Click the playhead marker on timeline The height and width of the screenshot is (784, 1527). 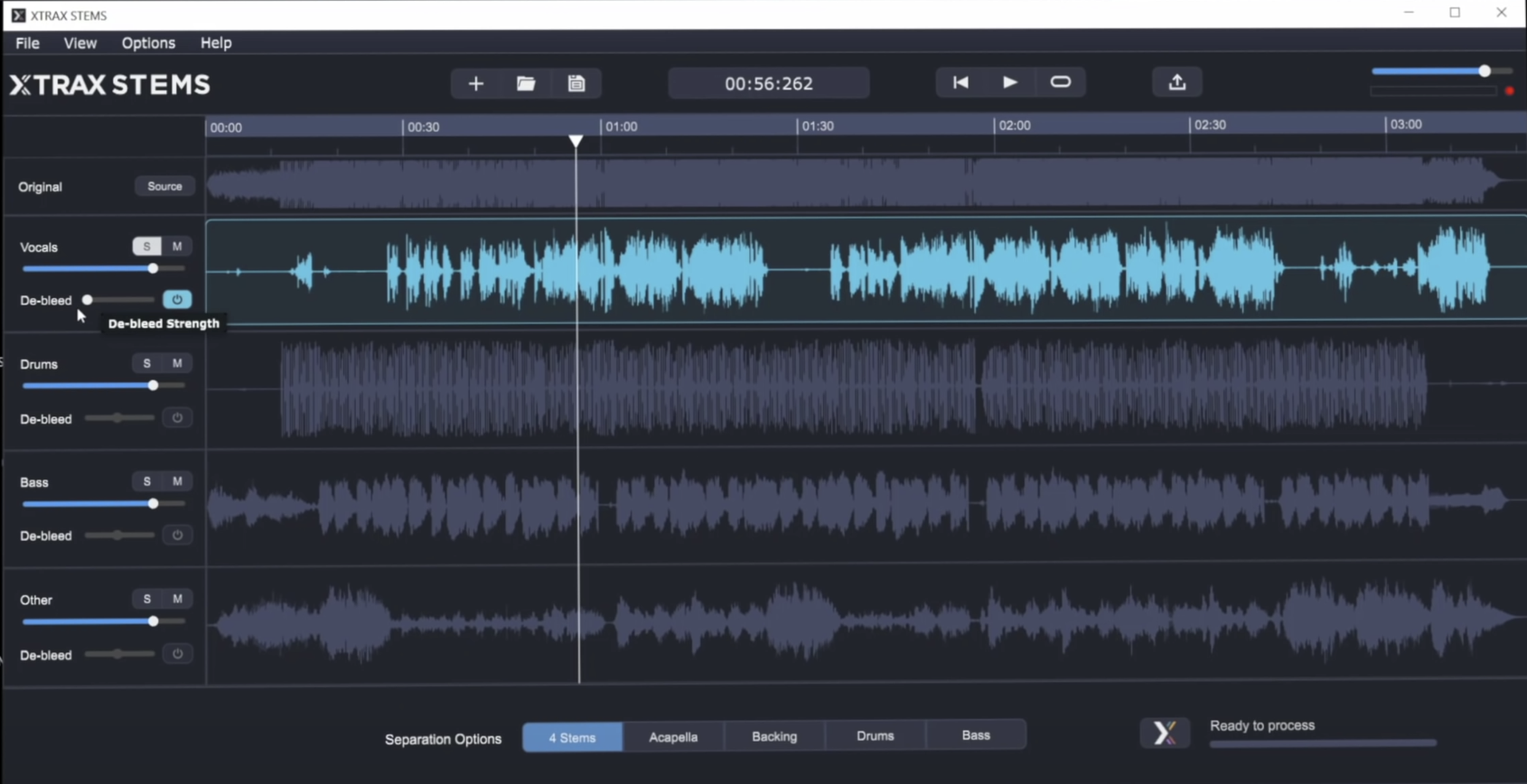coord(576,140)
